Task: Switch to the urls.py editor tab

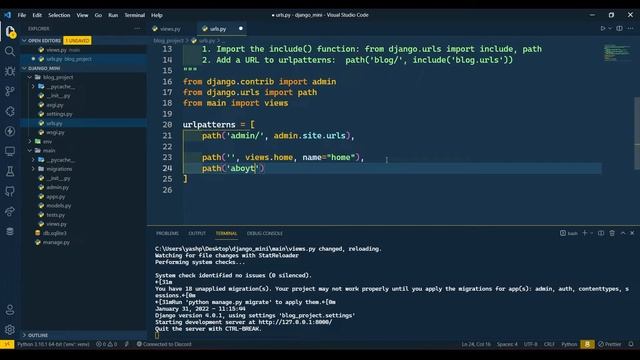Action: click(x=222, y=29)
